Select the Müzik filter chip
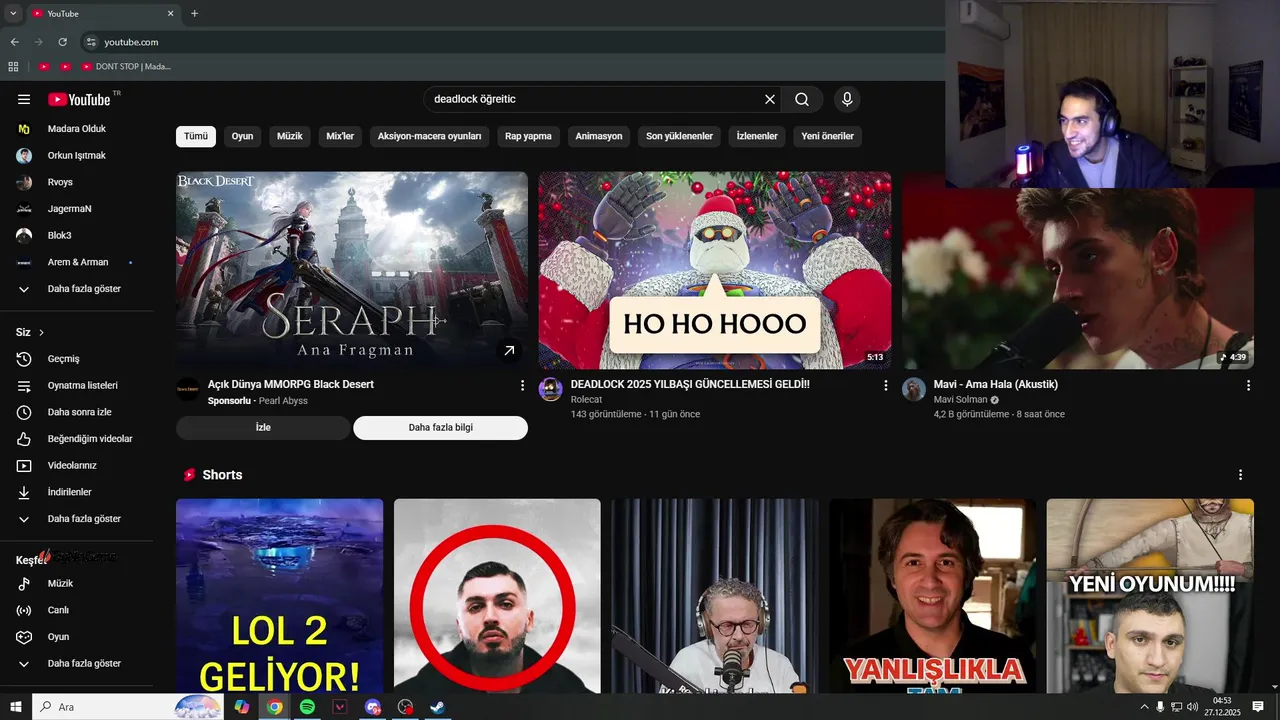This screenshot has width=1280, height=720. (x=290, y=136)
